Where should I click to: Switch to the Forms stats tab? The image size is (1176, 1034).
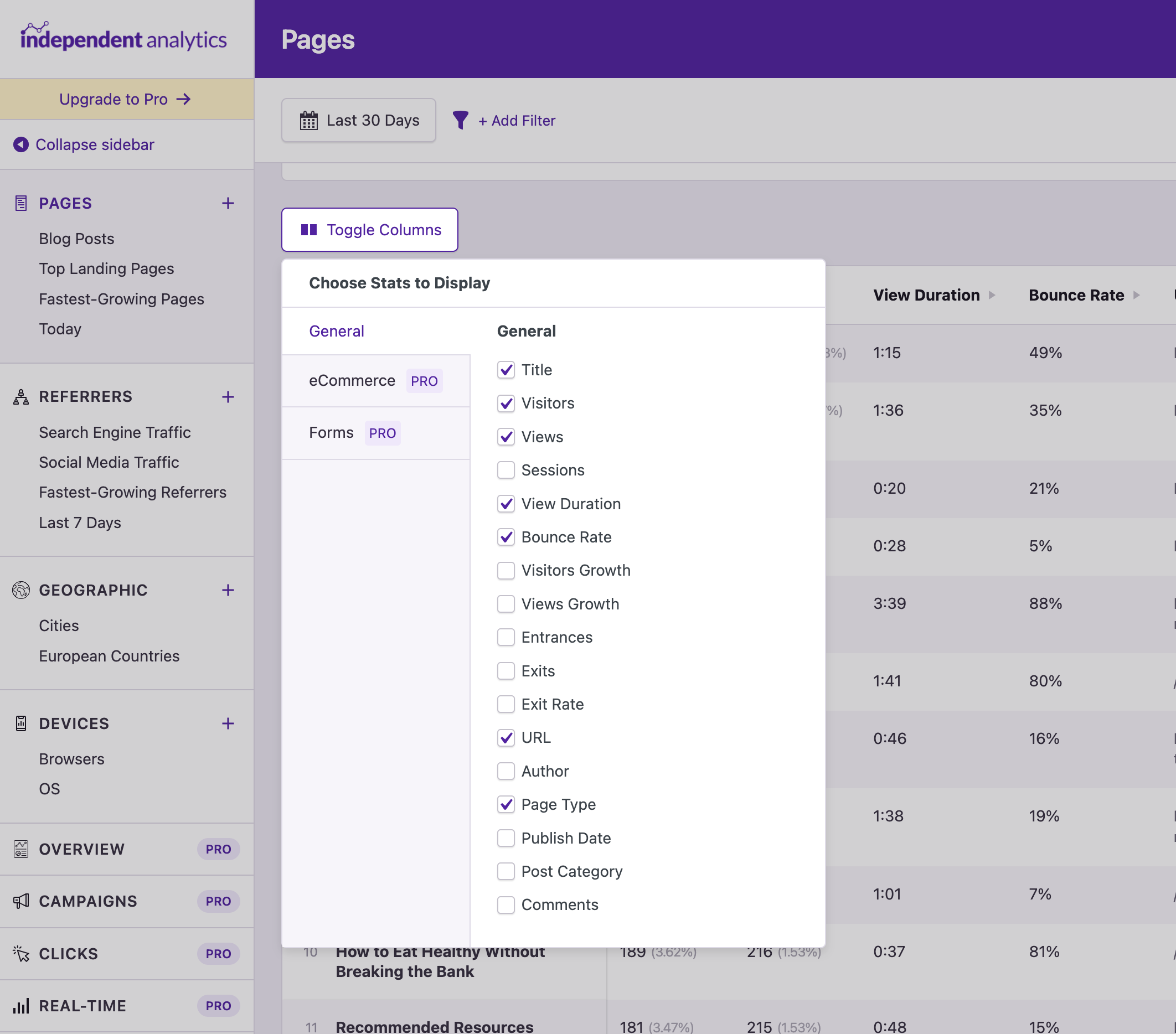[332, 432]
